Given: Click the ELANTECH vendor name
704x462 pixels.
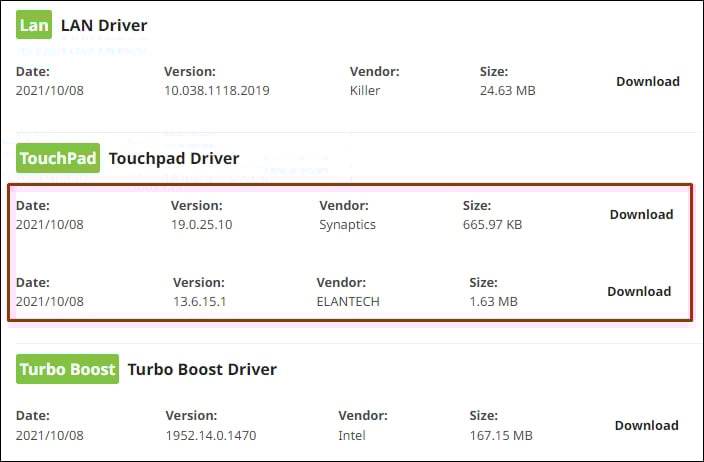Looking at the screenshot, I should click(x=349, y=301).
